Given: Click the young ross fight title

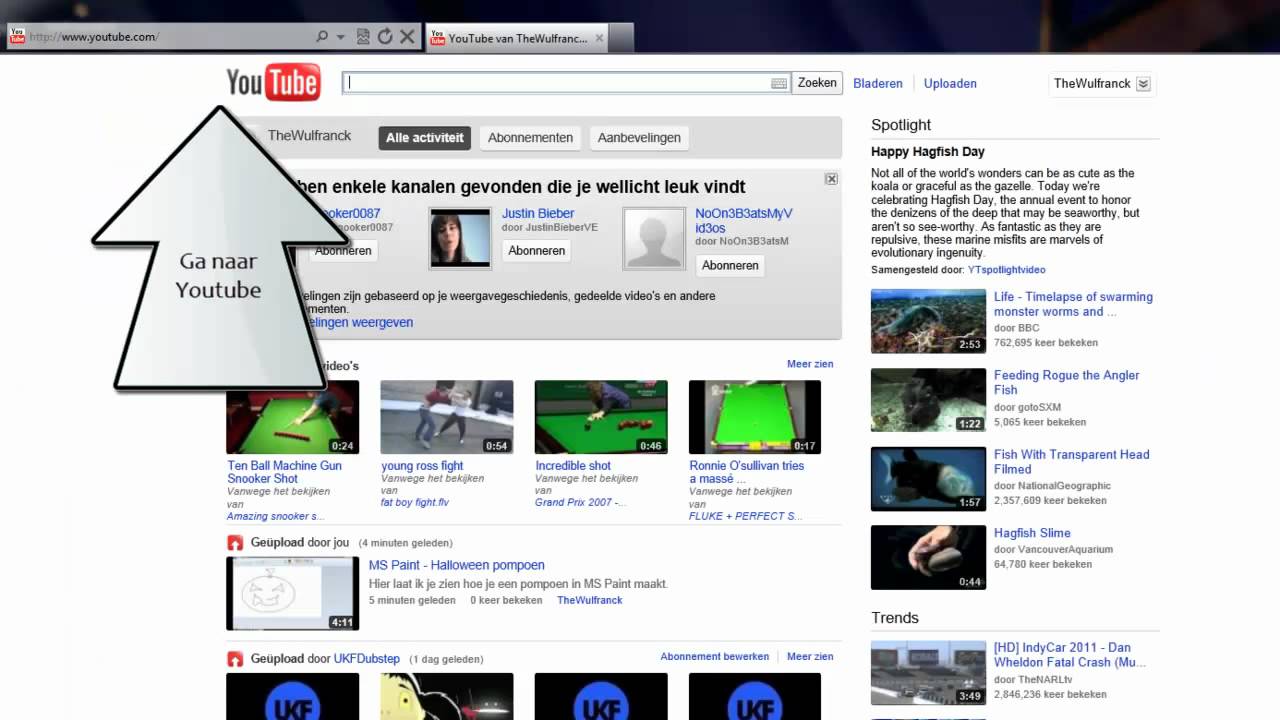Looking at the screenshot, I should pyautogui.click(x=422, y=466).
